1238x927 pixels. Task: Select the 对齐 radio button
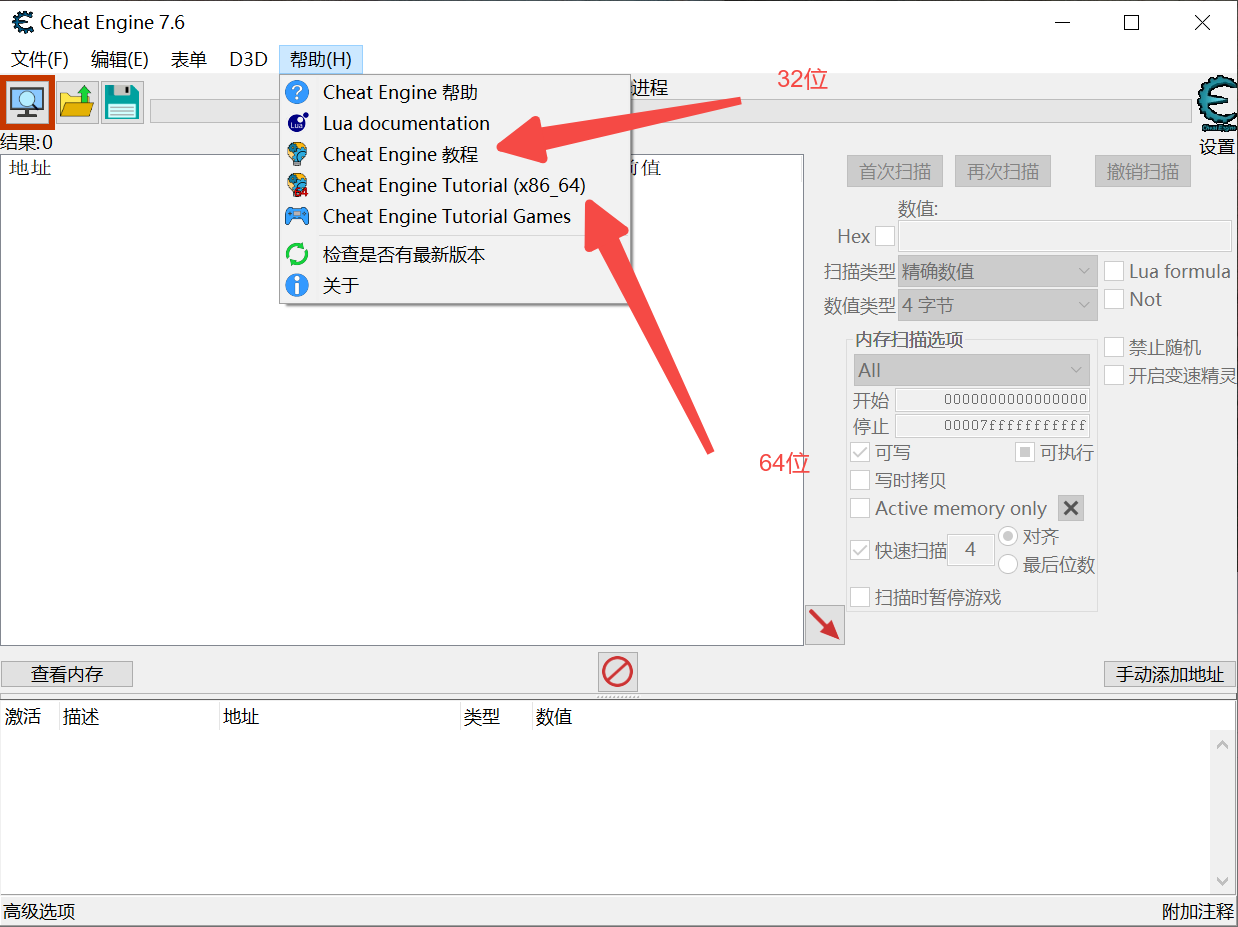[1008, 536]
